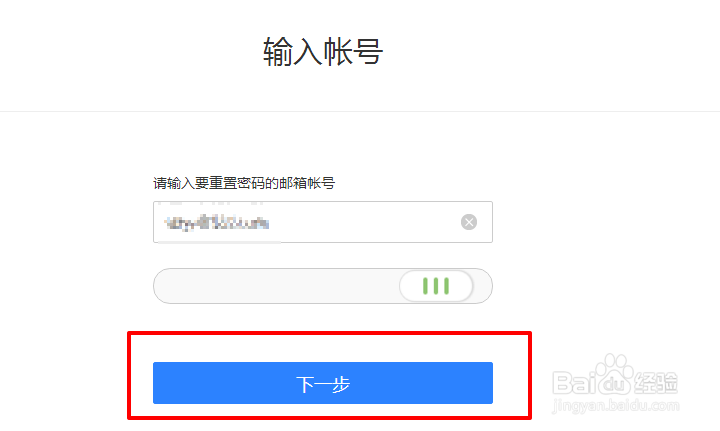Click the empty left part of the slider track
This screenshot has width=720, height=431.
click(276, 286)
